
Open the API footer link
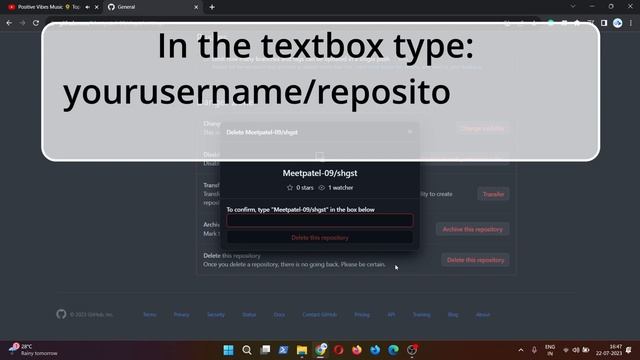coord(391,315)
